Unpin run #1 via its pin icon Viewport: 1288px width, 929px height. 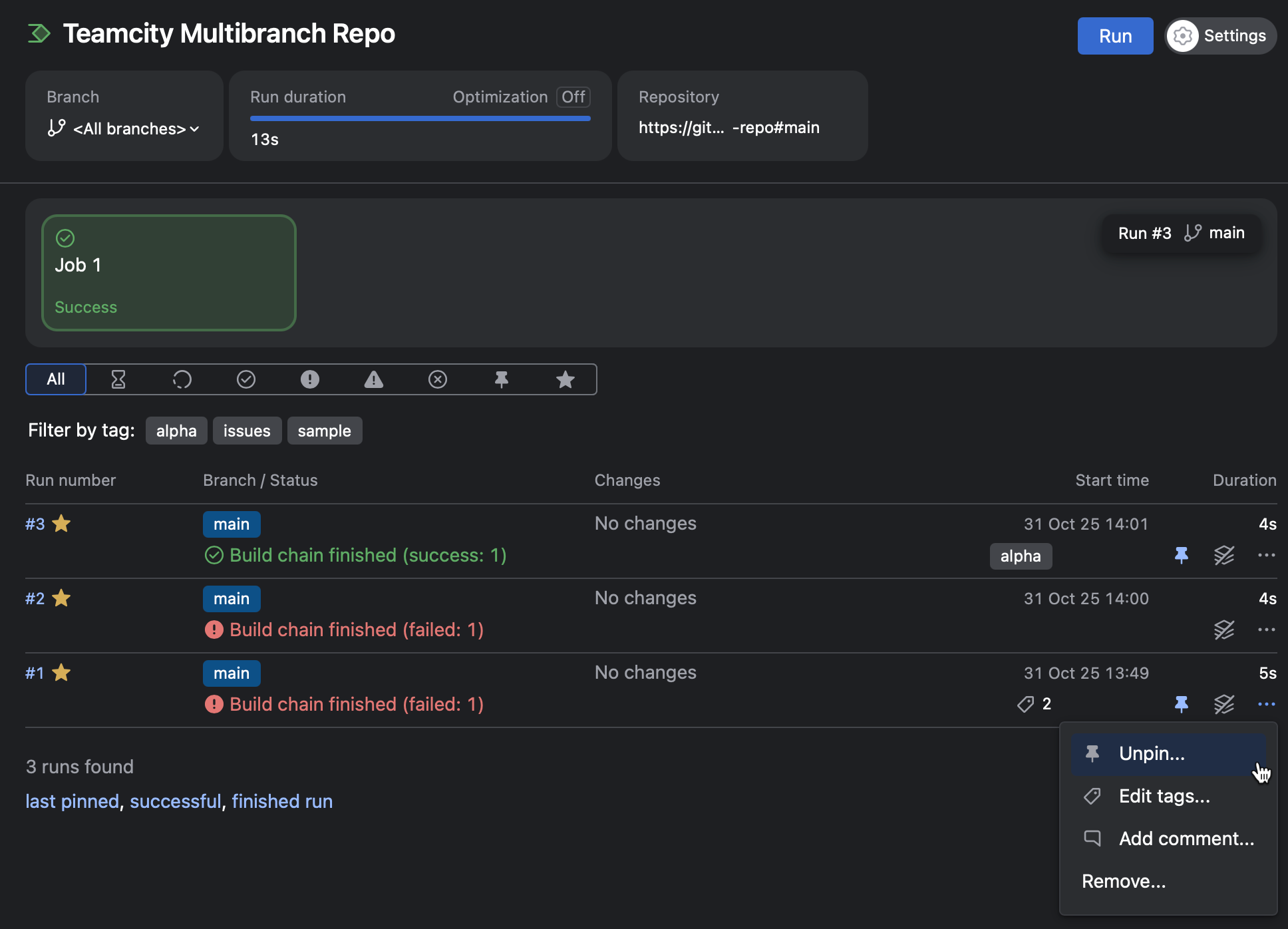[1182, 704]
